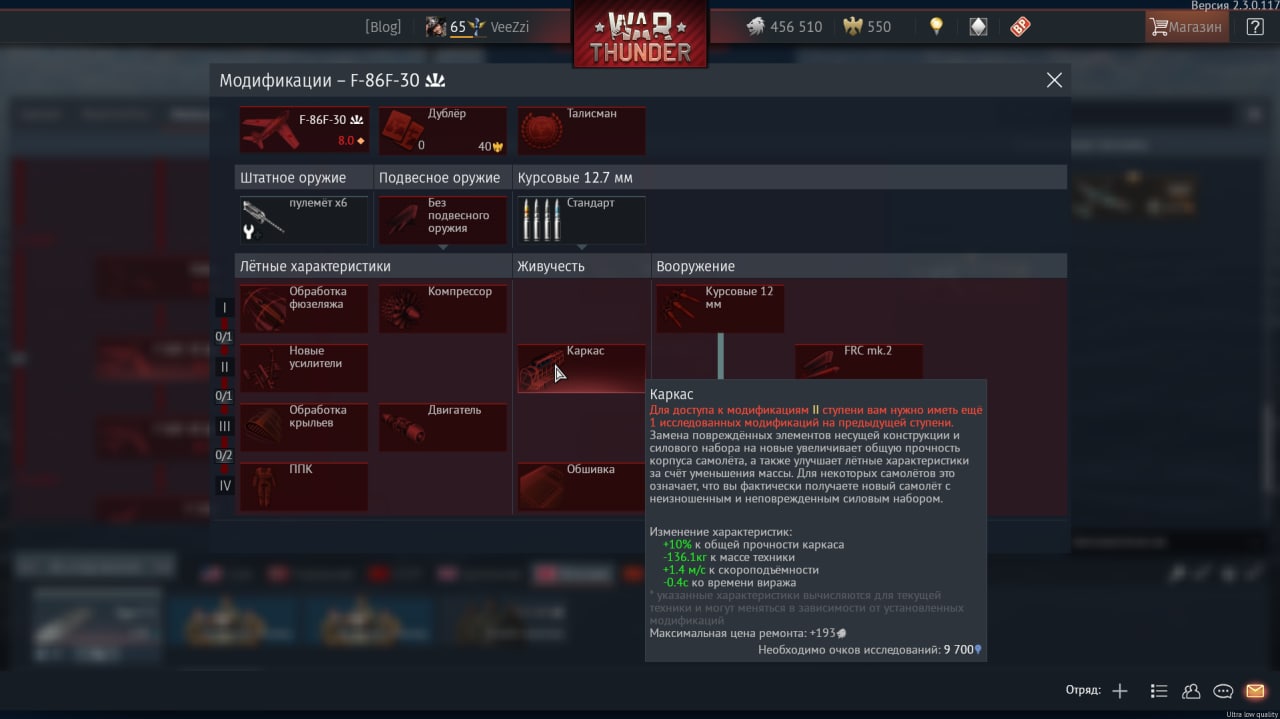Open the Магазин shop button

click(x=1187, y=27)
